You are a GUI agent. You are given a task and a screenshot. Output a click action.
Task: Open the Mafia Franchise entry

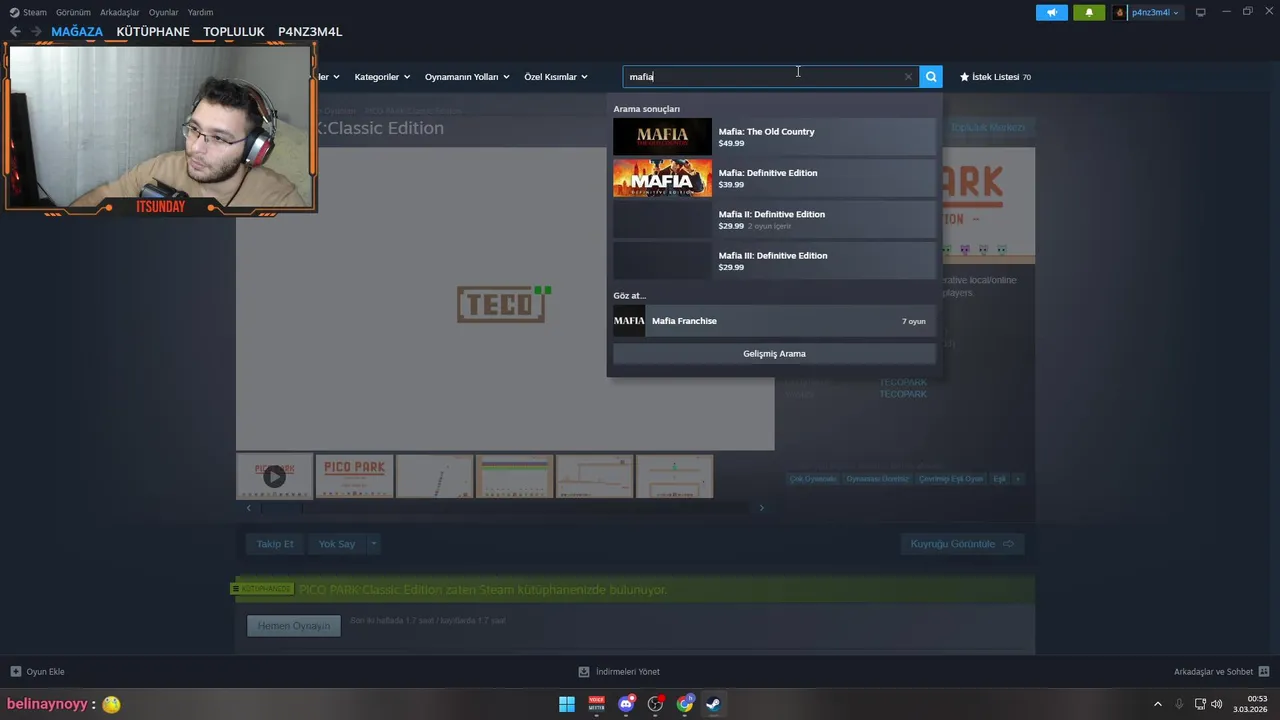tap(774, 321)
